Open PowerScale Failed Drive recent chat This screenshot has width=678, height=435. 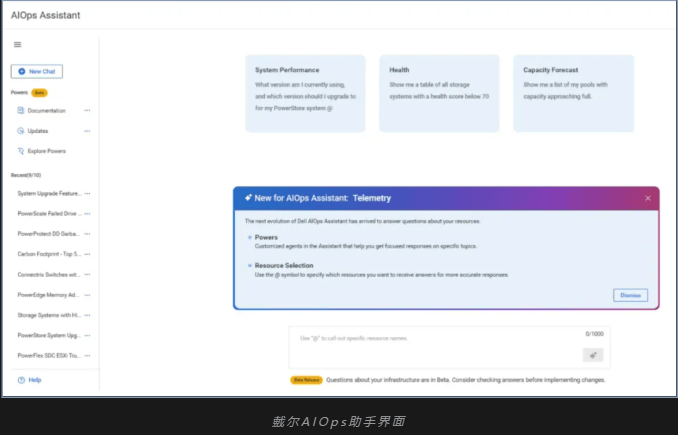click(49, 213)
